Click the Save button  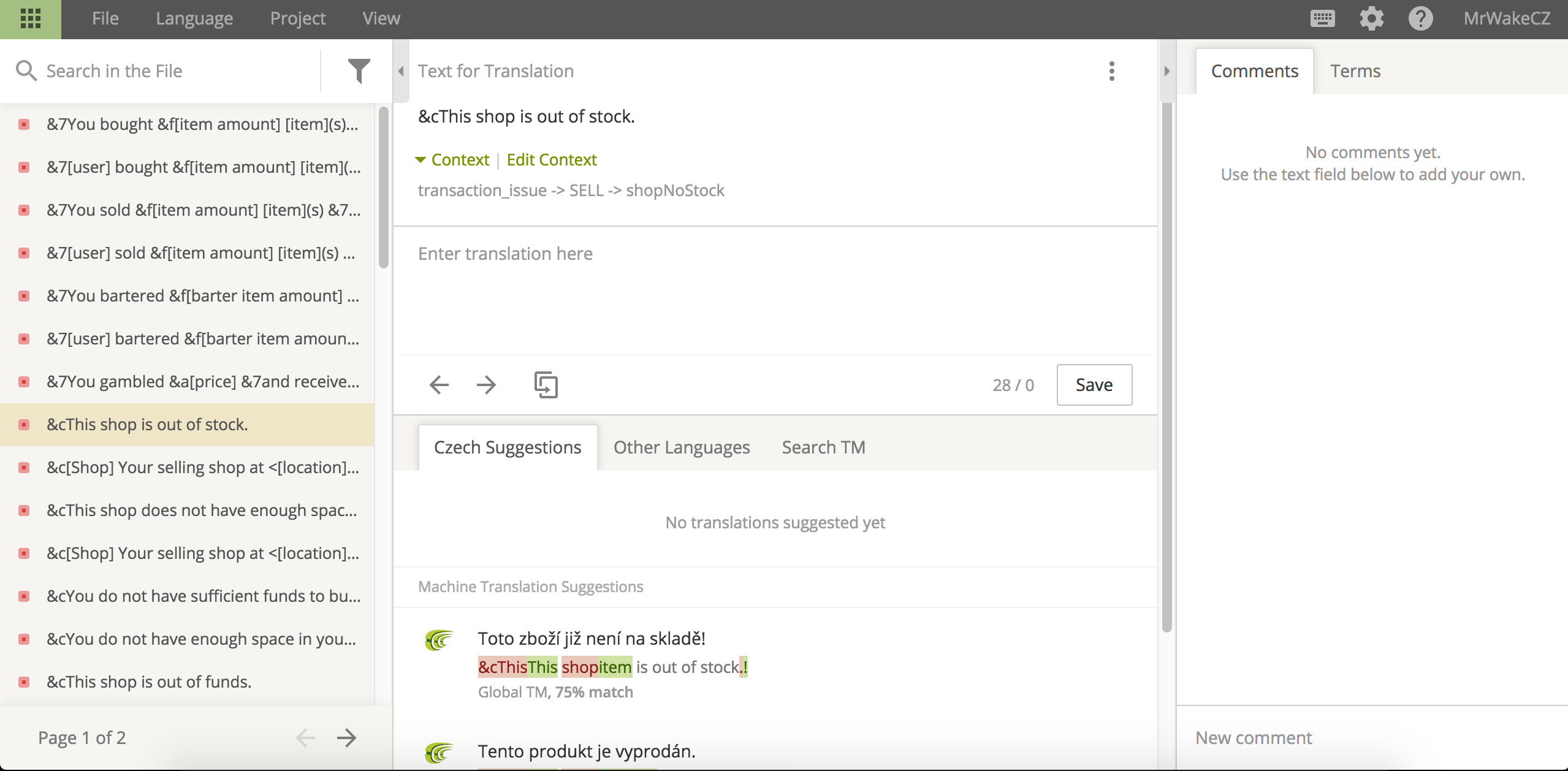click(1094, 385)
